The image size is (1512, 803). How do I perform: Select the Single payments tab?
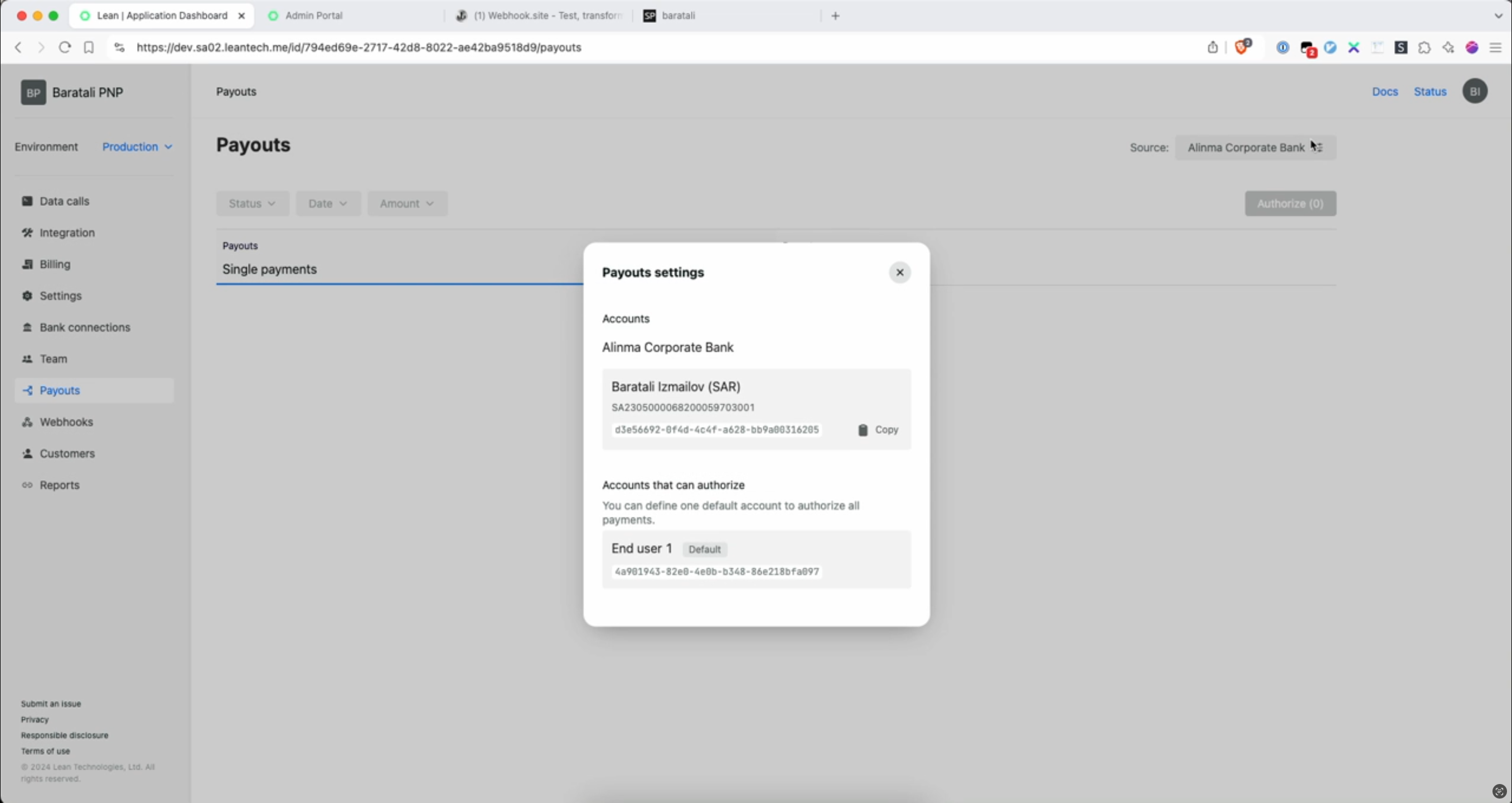tap(268, 269)
